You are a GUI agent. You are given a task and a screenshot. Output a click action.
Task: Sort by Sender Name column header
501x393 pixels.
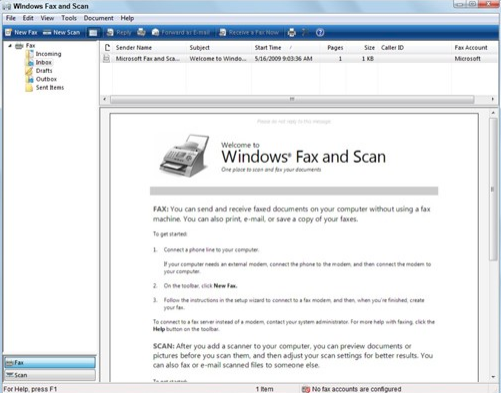[x=149, y=48]
